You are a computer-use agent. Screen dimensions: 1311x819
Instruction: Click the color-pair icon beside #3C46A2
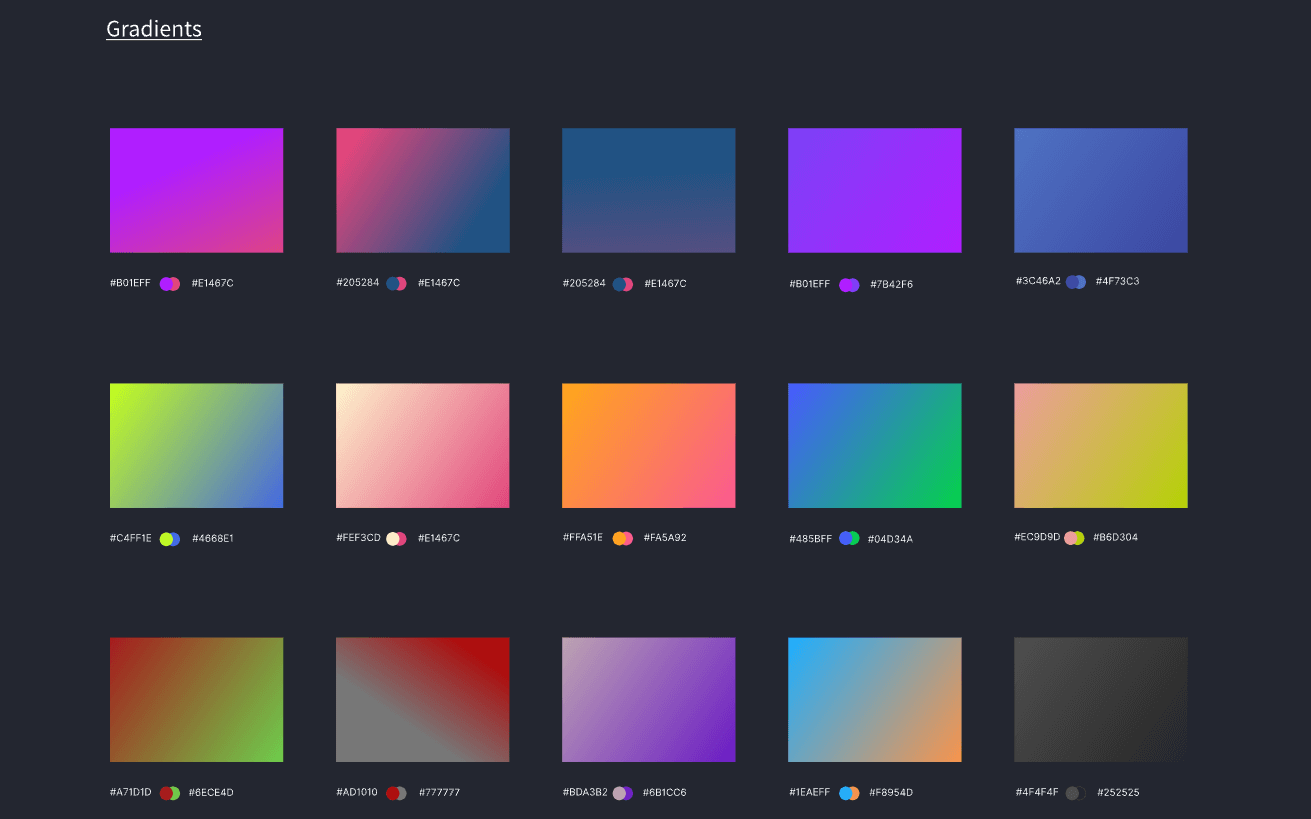pos(1076,282)
